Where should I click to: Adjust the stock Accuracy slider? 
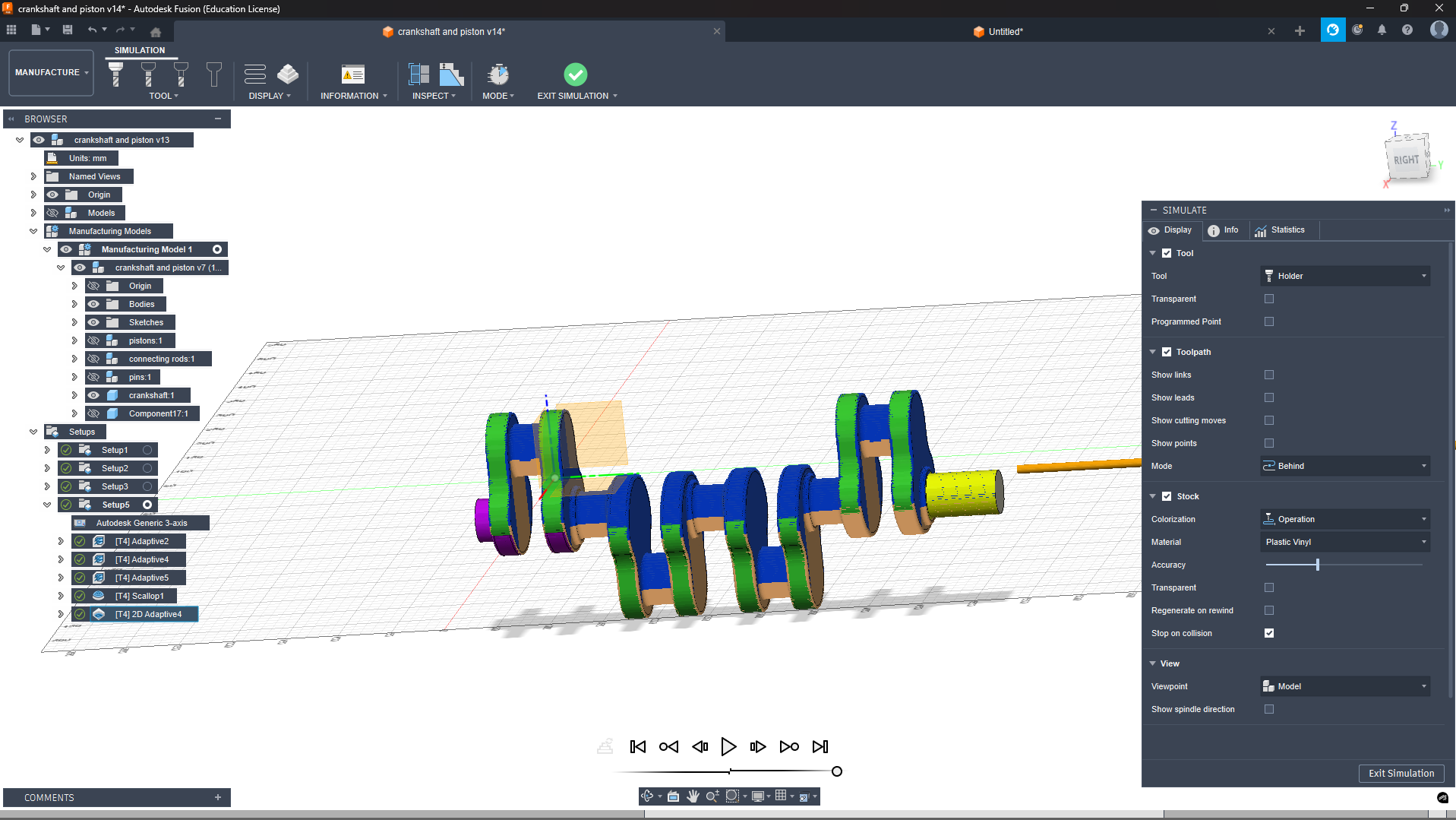pyautogui.click(x=1318, y=565)
